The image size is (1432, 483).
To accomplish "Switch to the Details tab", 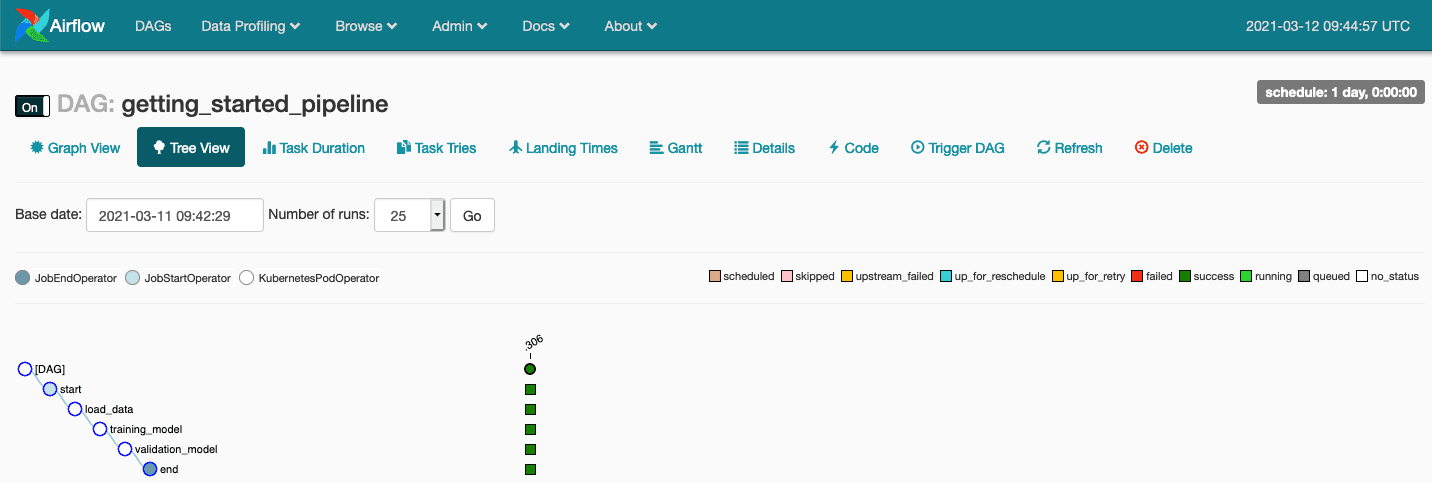I will [764, 148].
